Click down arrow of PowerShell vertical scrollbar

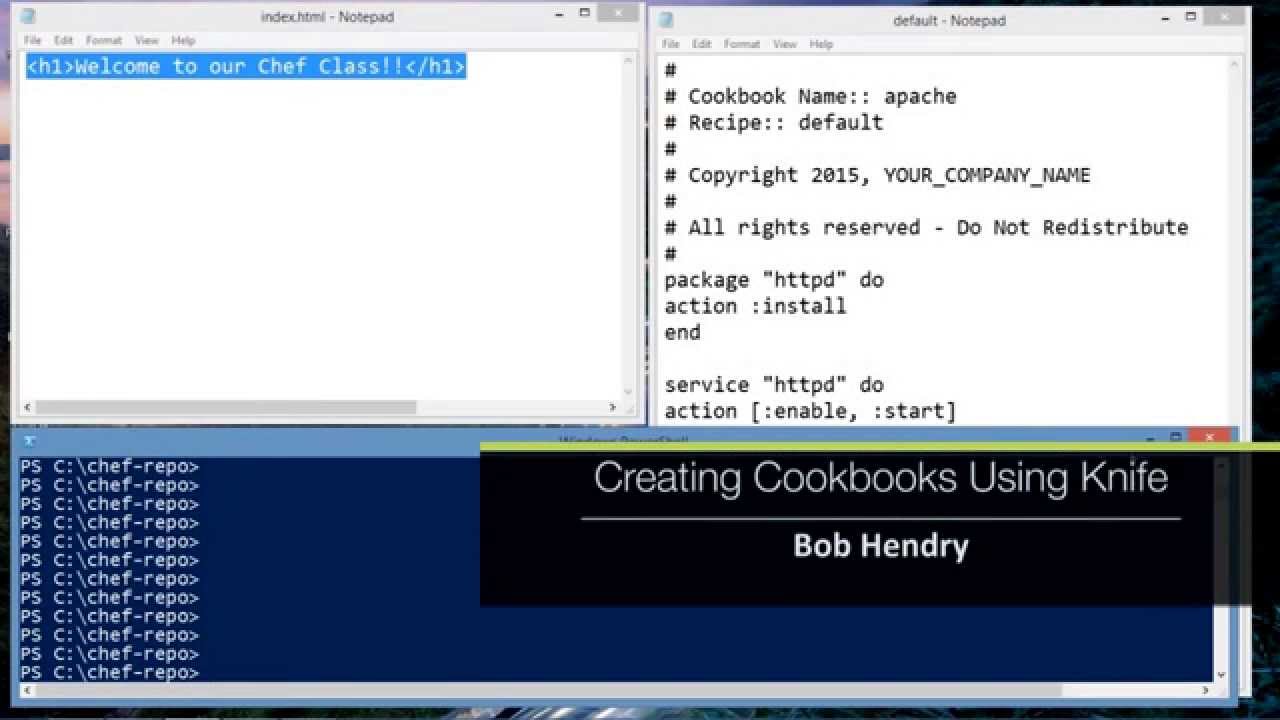(x=1220, y=675)
